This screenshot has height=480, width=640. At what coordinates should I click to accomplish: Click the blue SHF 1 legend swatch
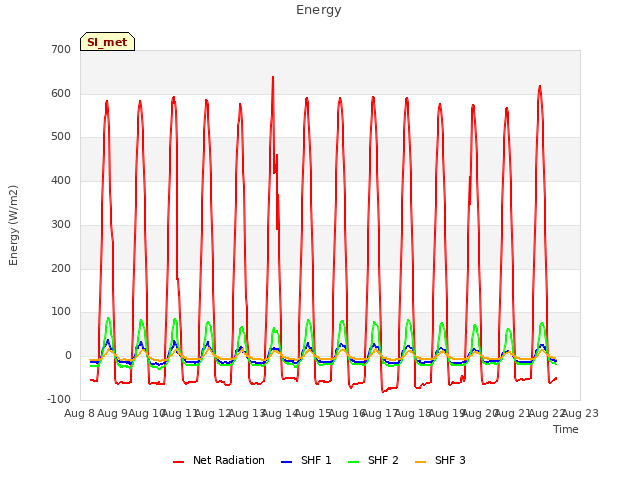[x=287, y=462]
